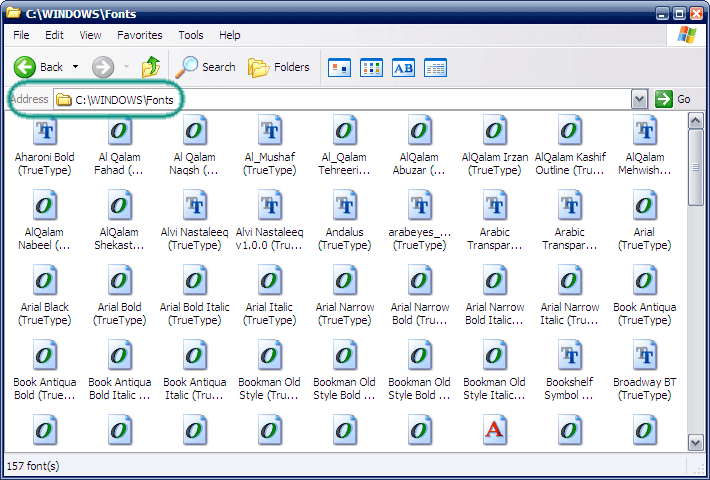Select the Aharoni Bold font icon
This screenshot has height=480, width=710.
(44, 131)
